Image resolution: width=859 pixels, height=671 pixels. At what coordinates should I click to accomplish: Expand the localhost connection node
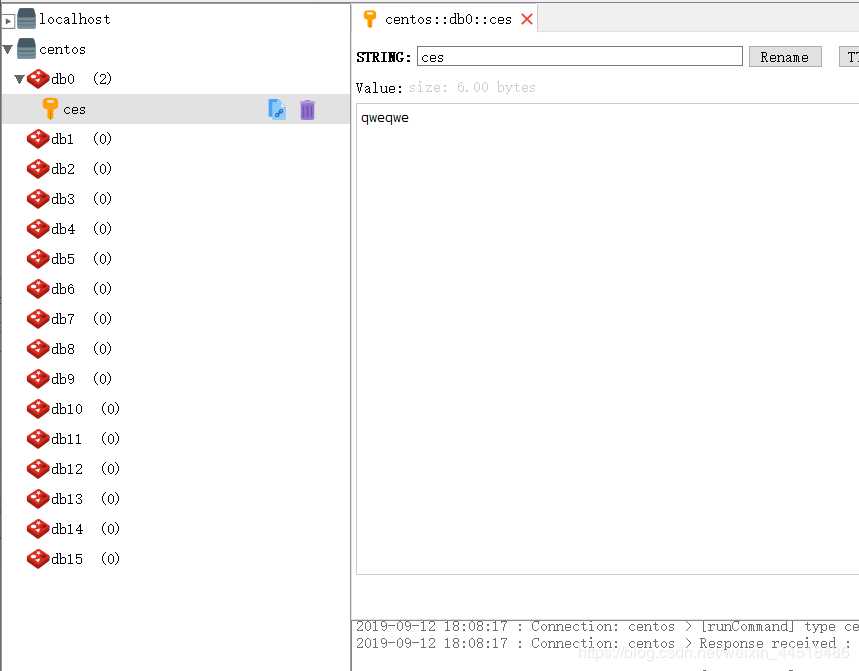(8, 21)
